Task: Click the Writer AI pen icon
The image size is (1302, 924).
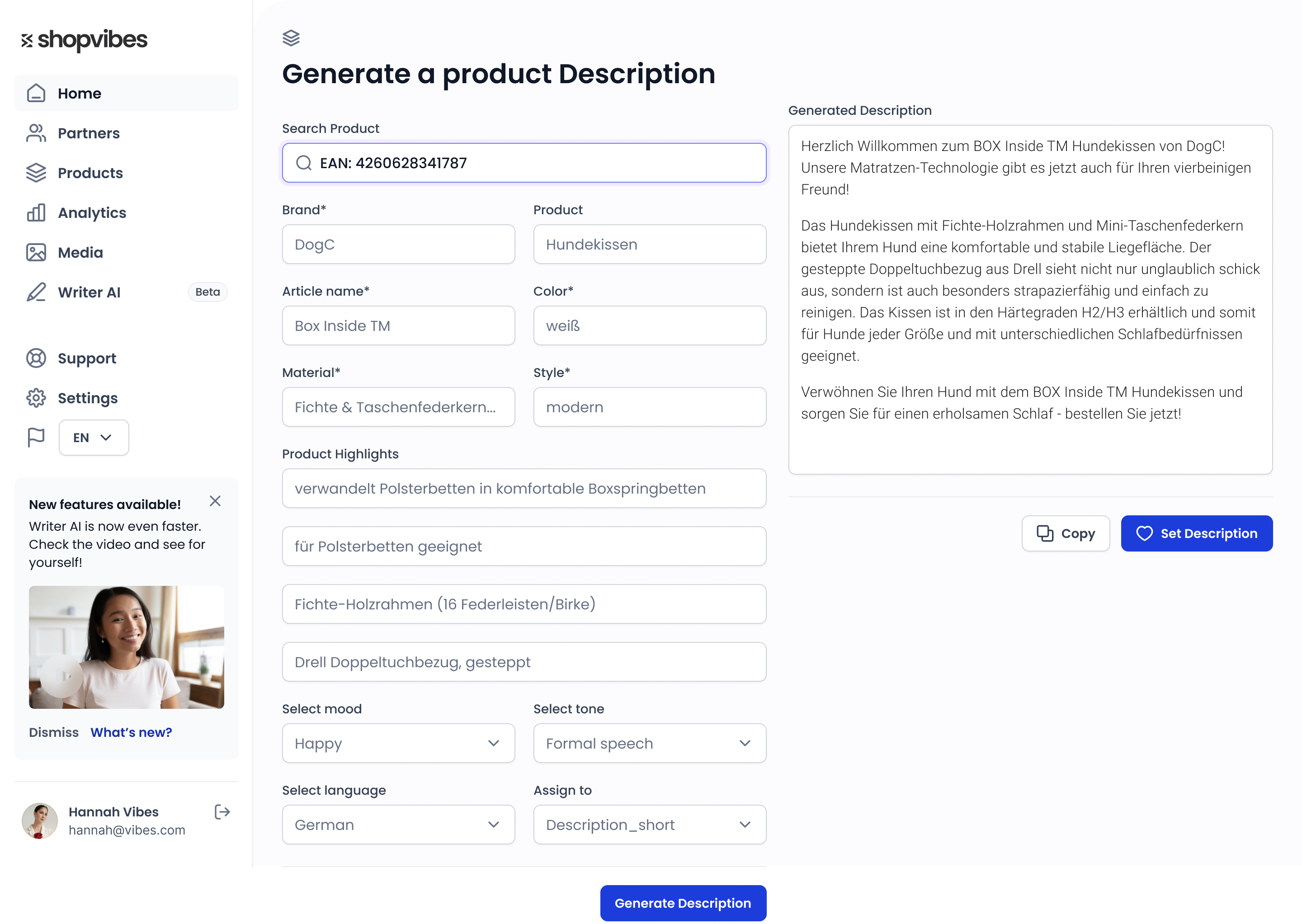Action: [x=37, y=292]
